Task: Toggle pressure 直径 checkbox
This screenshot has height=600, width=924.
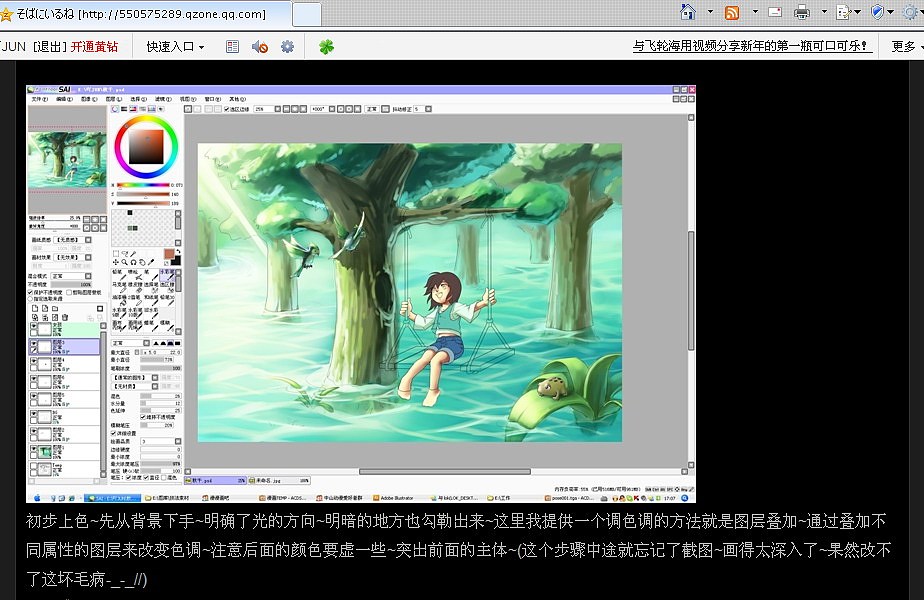Action: tap(146, 477)
